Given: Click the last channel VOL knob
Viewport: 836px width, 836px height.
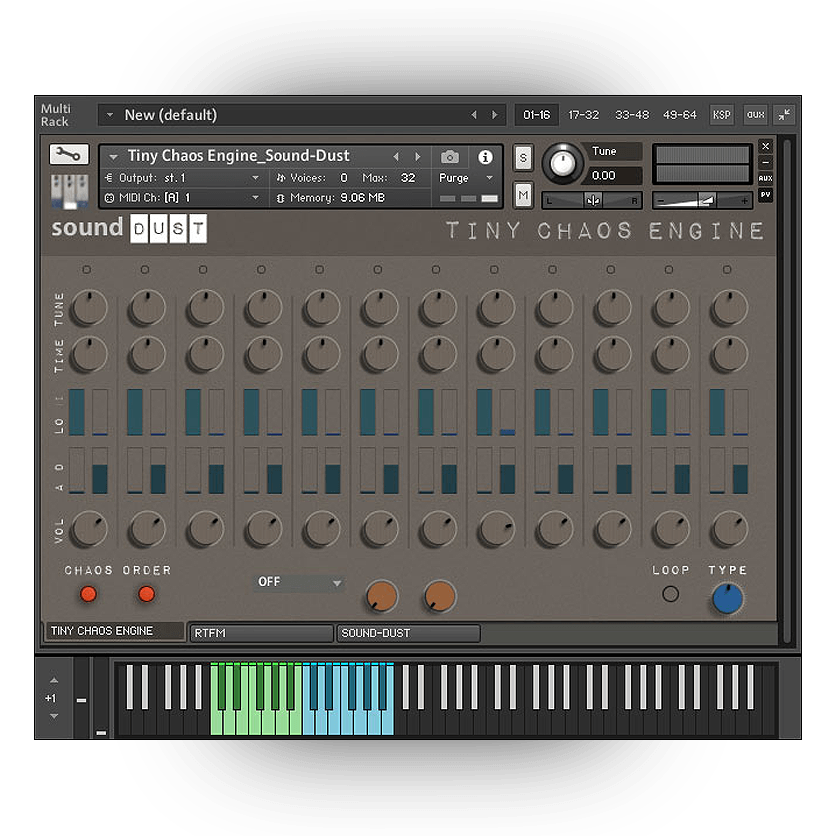Looking at the screenshot, I should pos(729,529).
